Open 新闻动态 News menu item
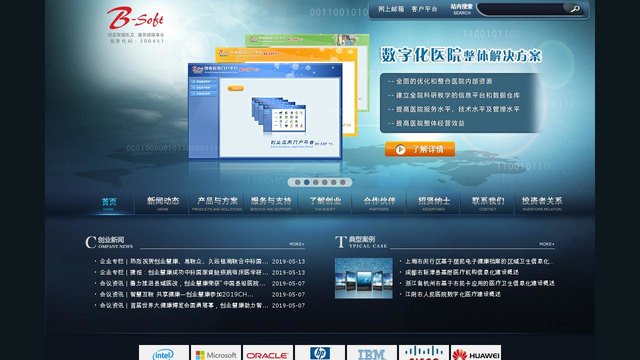The image size is (640, 360). click(163, 204)
